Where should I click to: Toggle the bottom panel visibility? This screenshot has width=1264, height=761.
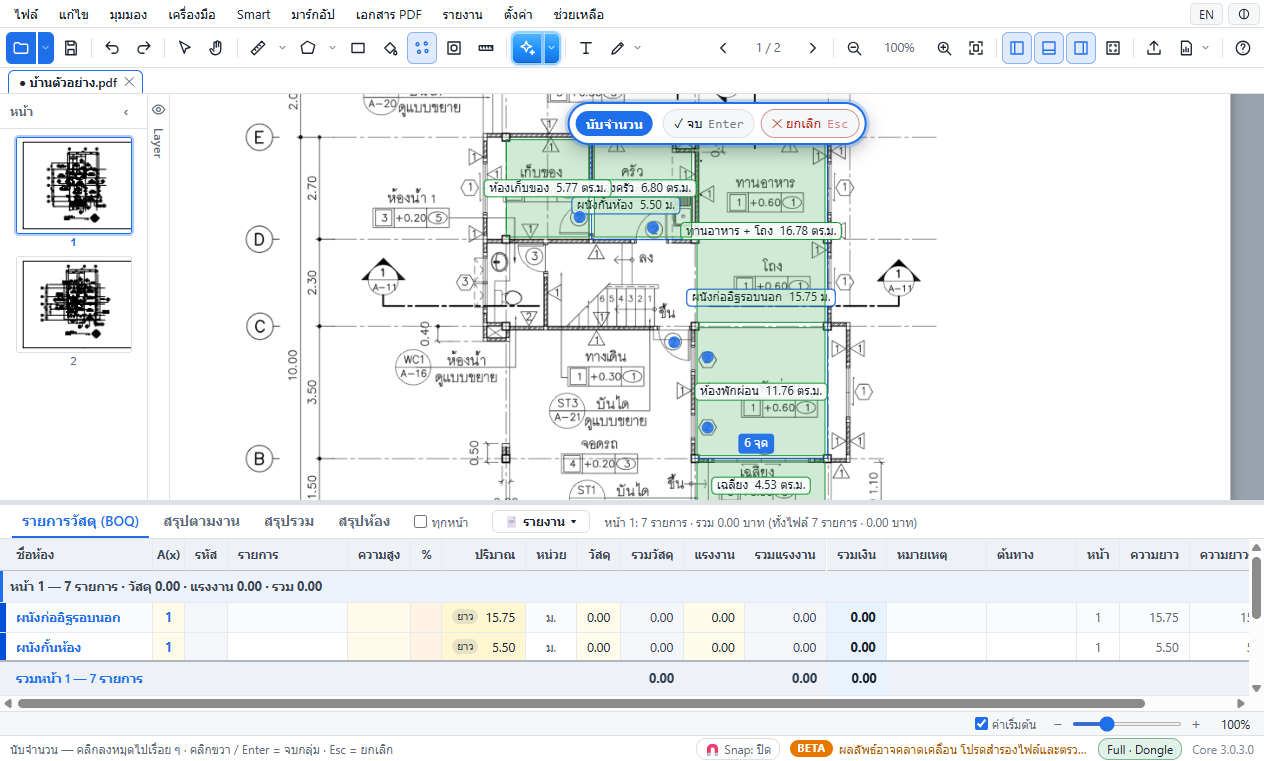point(1049,48)
